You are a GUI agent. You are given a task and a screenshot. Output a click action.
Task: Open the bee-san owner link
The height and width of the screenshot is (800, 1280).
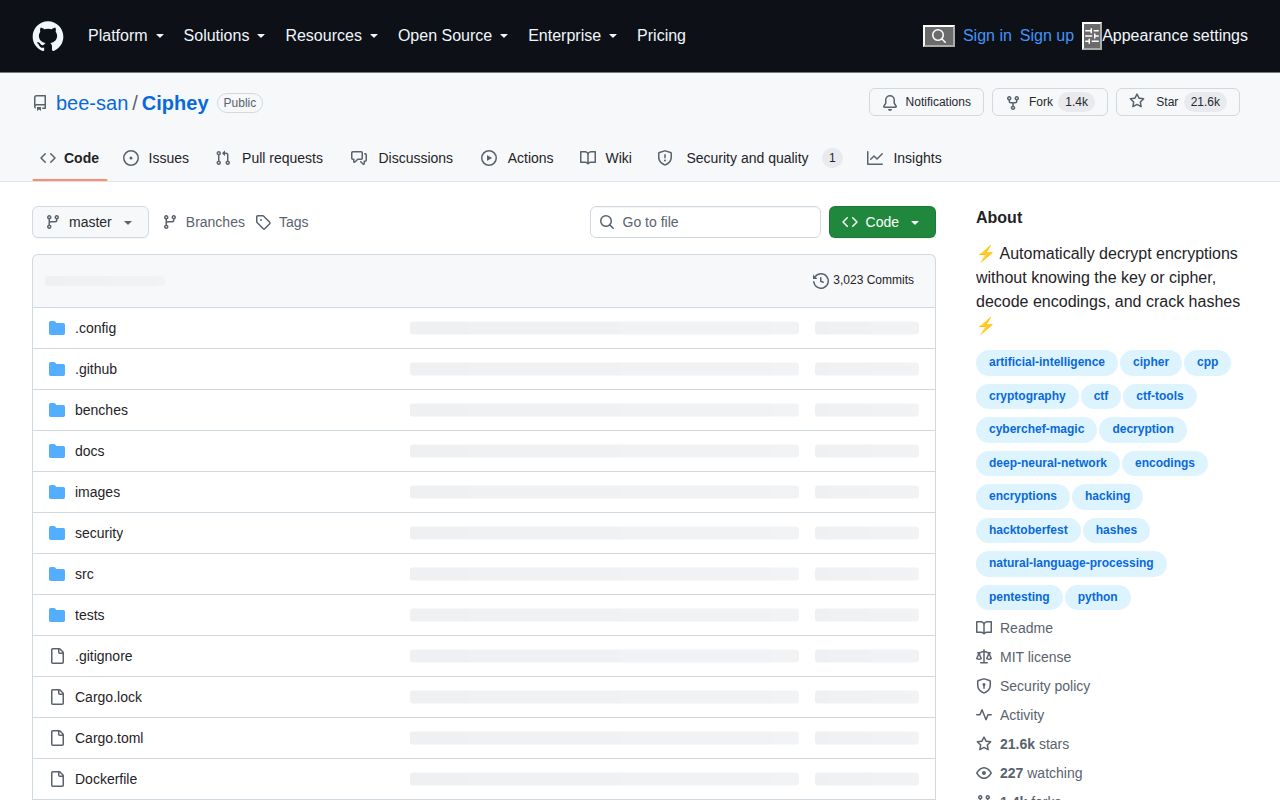(92, 103)
